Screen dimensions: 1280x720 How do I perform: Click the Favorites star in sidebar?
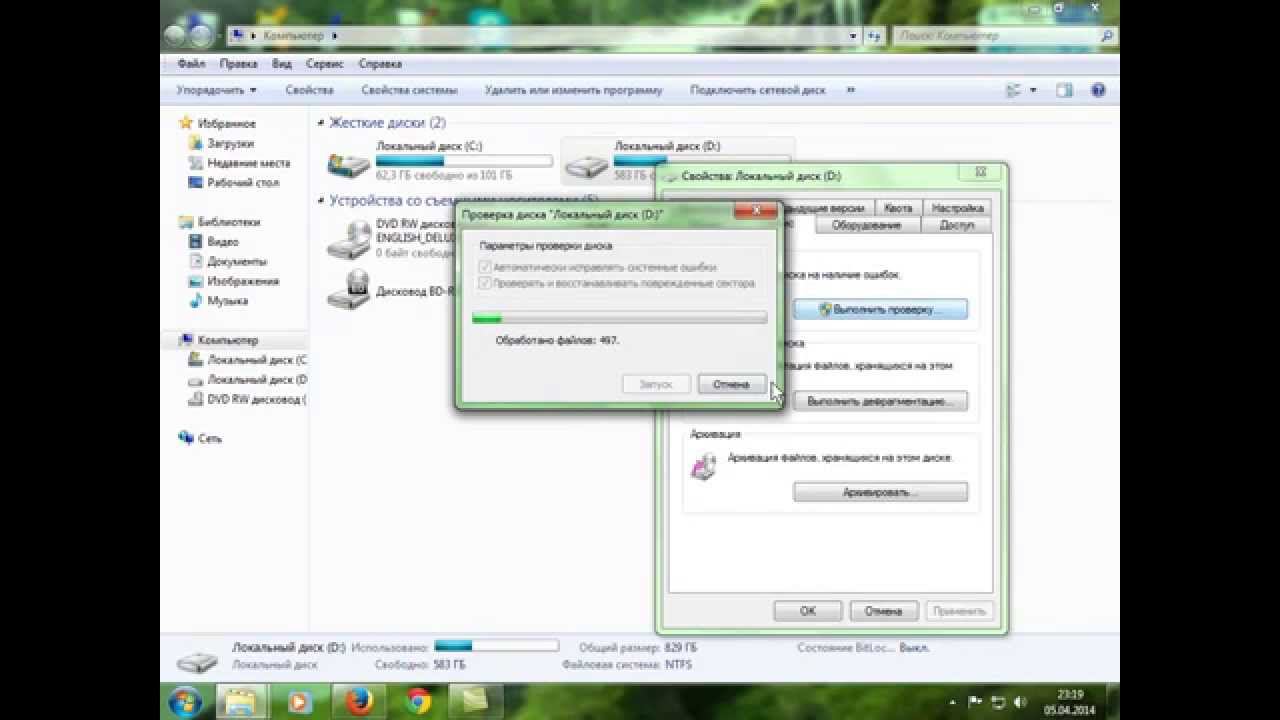pos(186,123)
